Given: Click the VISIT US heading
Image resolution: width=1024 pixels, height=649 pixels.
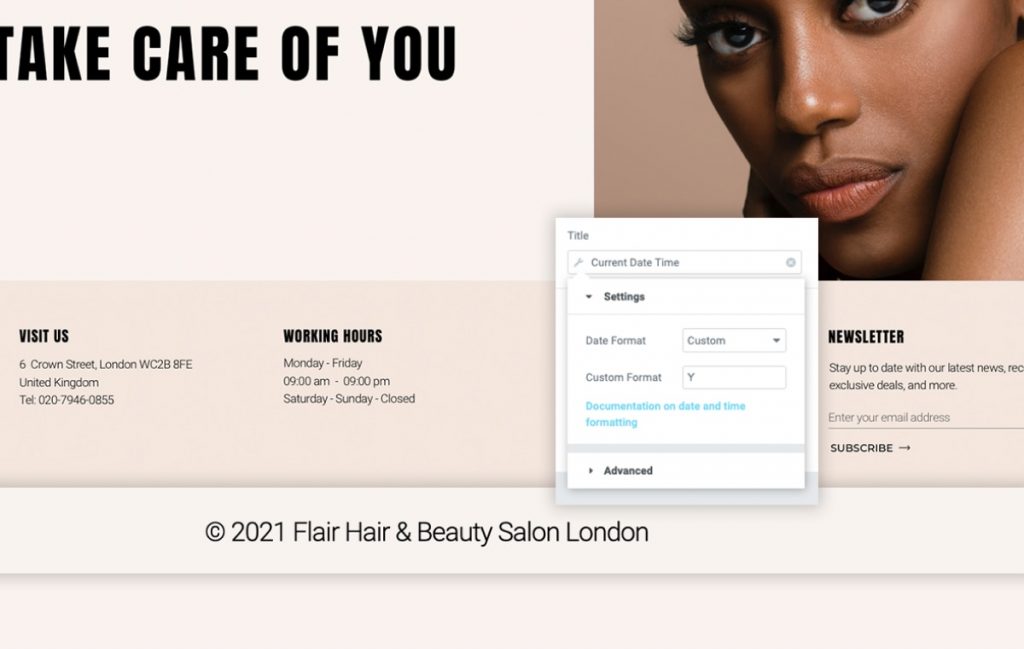Looking at the screenshot, I should 44,336.
